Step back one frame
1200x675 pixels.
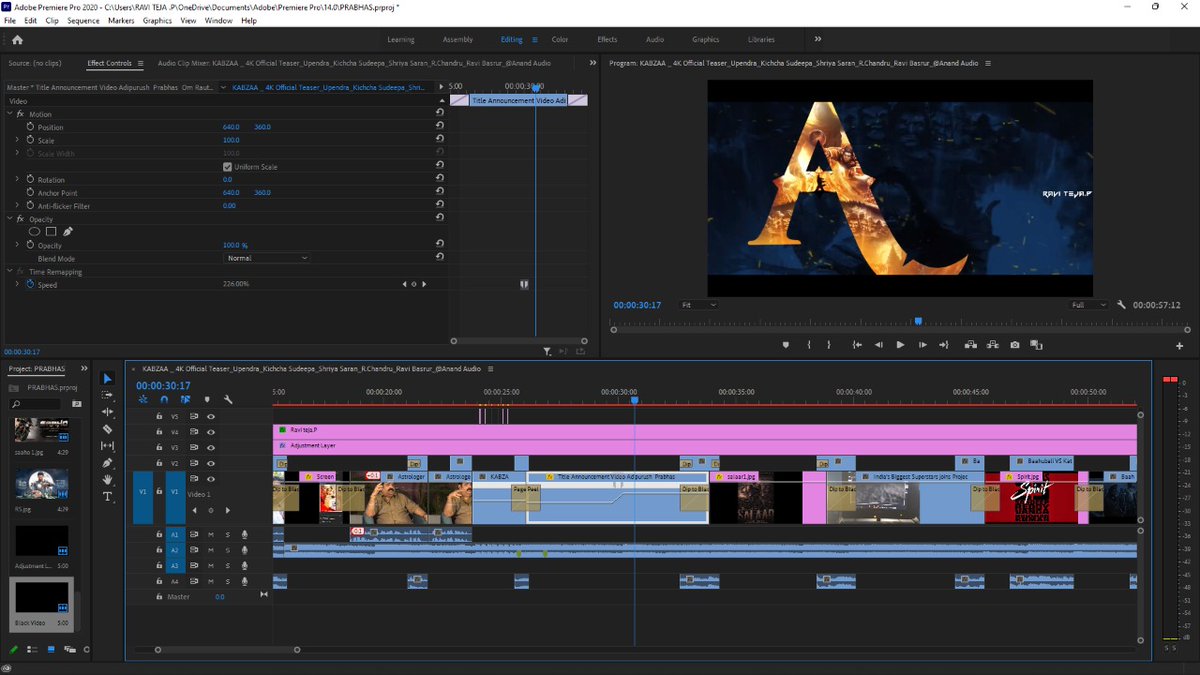(x=878, y=345)
